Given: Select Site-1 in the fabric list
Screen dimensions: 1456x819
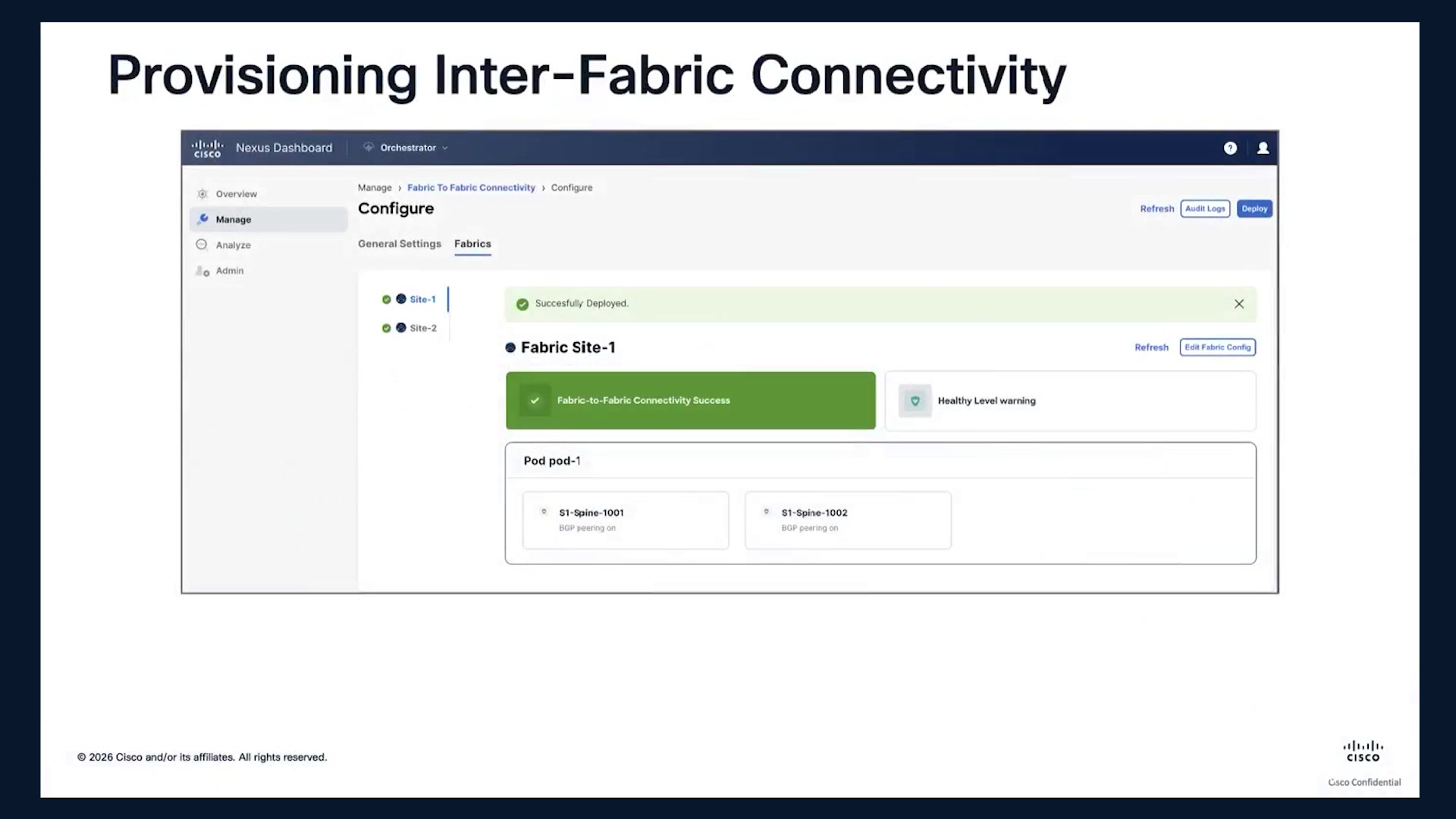Looking at the screenshot, I should (422, 300).
